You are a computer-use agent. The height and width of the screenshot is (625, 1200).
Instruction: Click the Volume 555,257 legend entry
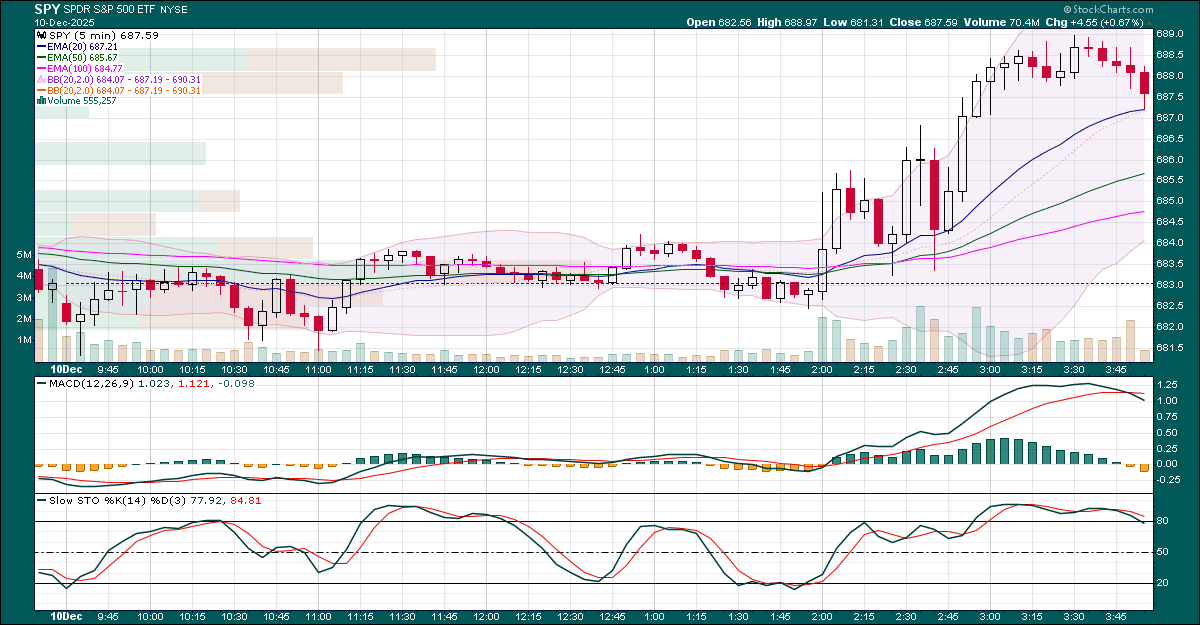pos(81,100)
